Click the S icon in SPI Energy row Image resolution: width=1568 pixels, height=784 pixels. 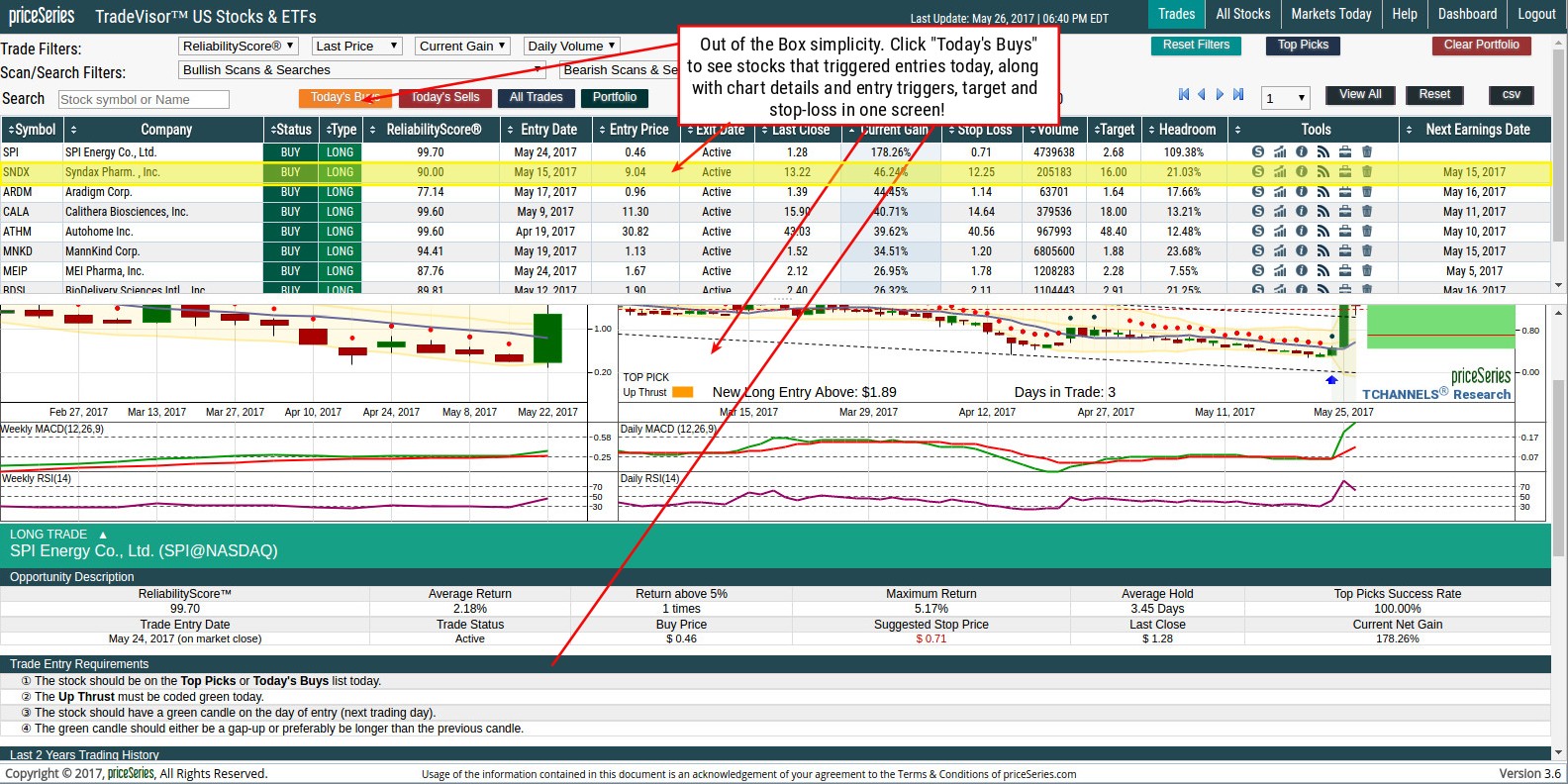[x=1258, y=151]
